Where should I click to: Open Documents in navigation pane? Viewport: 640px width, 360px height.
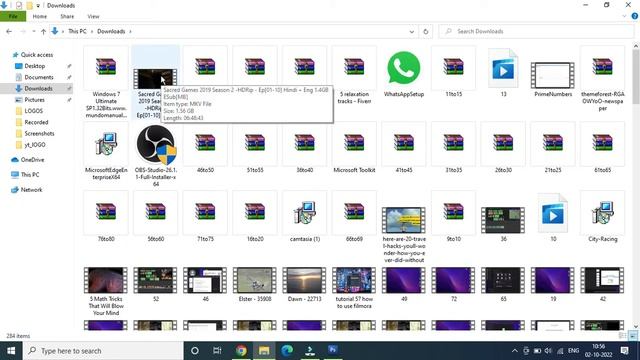39,77
